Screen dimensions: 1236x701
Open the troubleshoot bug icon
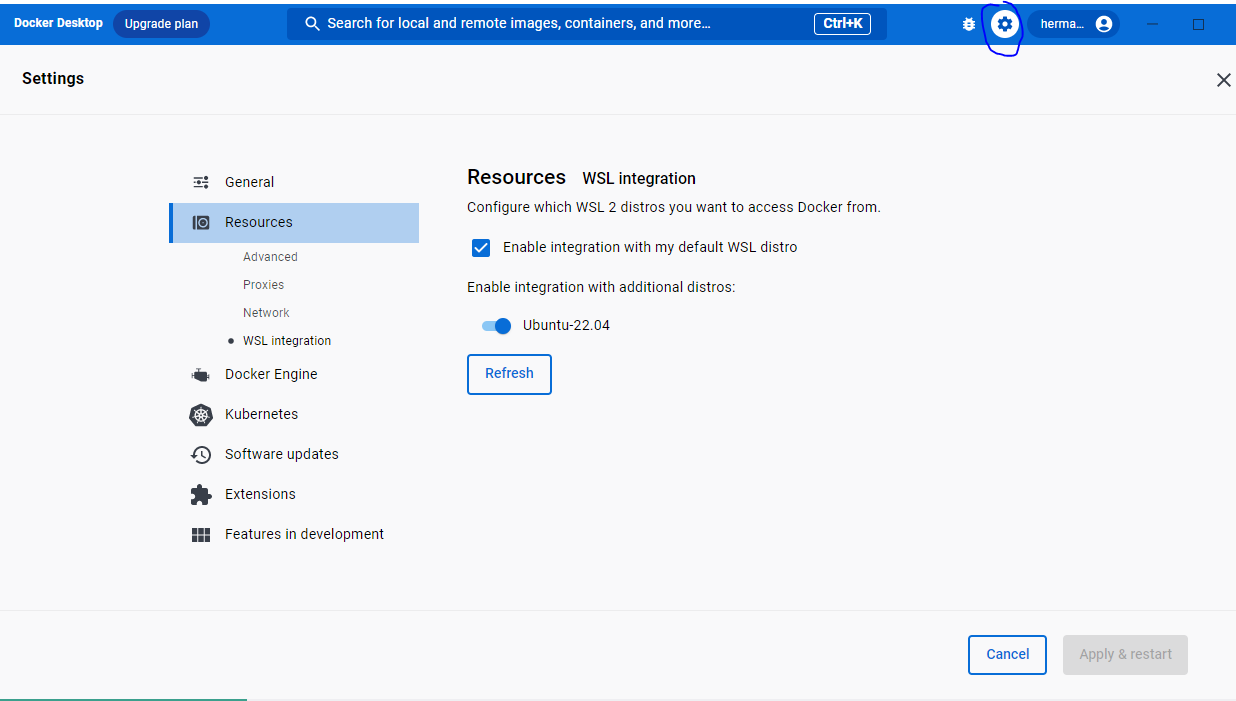(x=968, y=24)
